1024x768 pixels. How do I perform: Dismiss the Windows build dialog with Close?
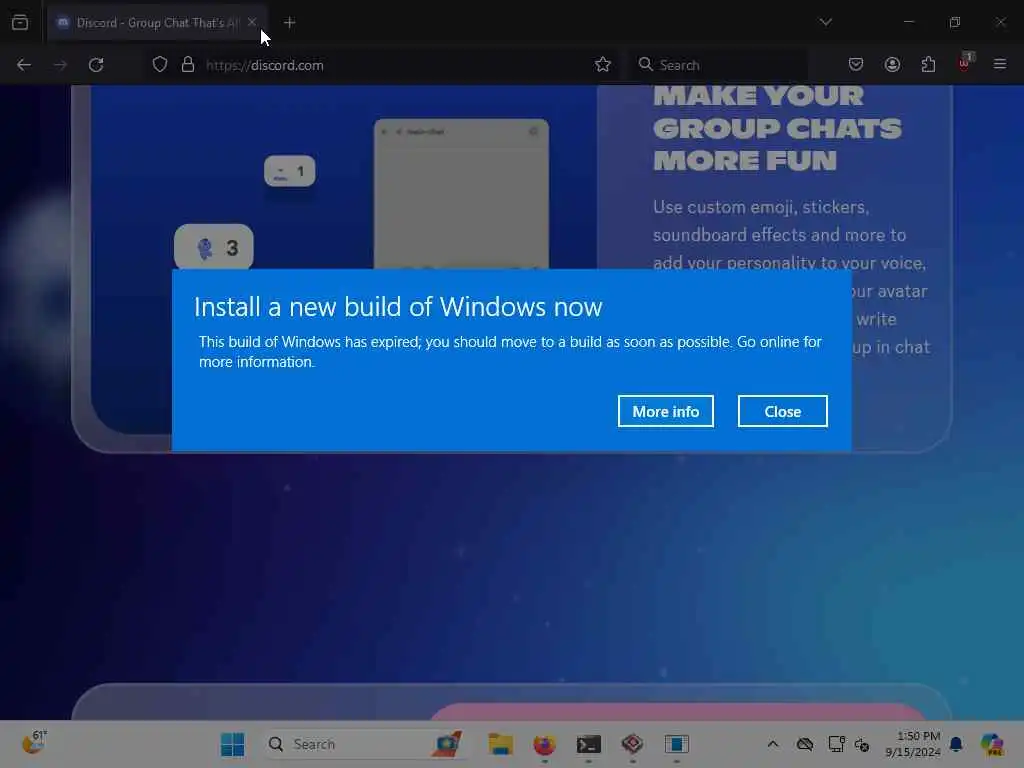click(x=782, y=411)
